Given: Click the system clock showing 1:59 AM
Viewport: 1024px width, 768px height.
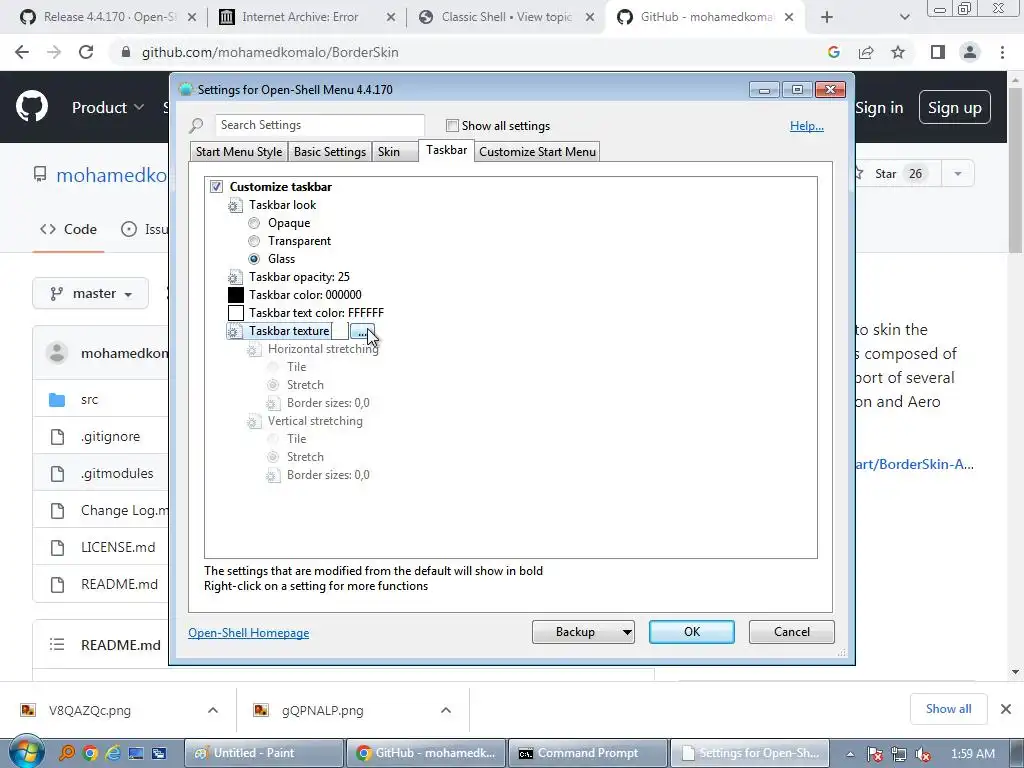Looking at the screenshot, I should (973, 754).
